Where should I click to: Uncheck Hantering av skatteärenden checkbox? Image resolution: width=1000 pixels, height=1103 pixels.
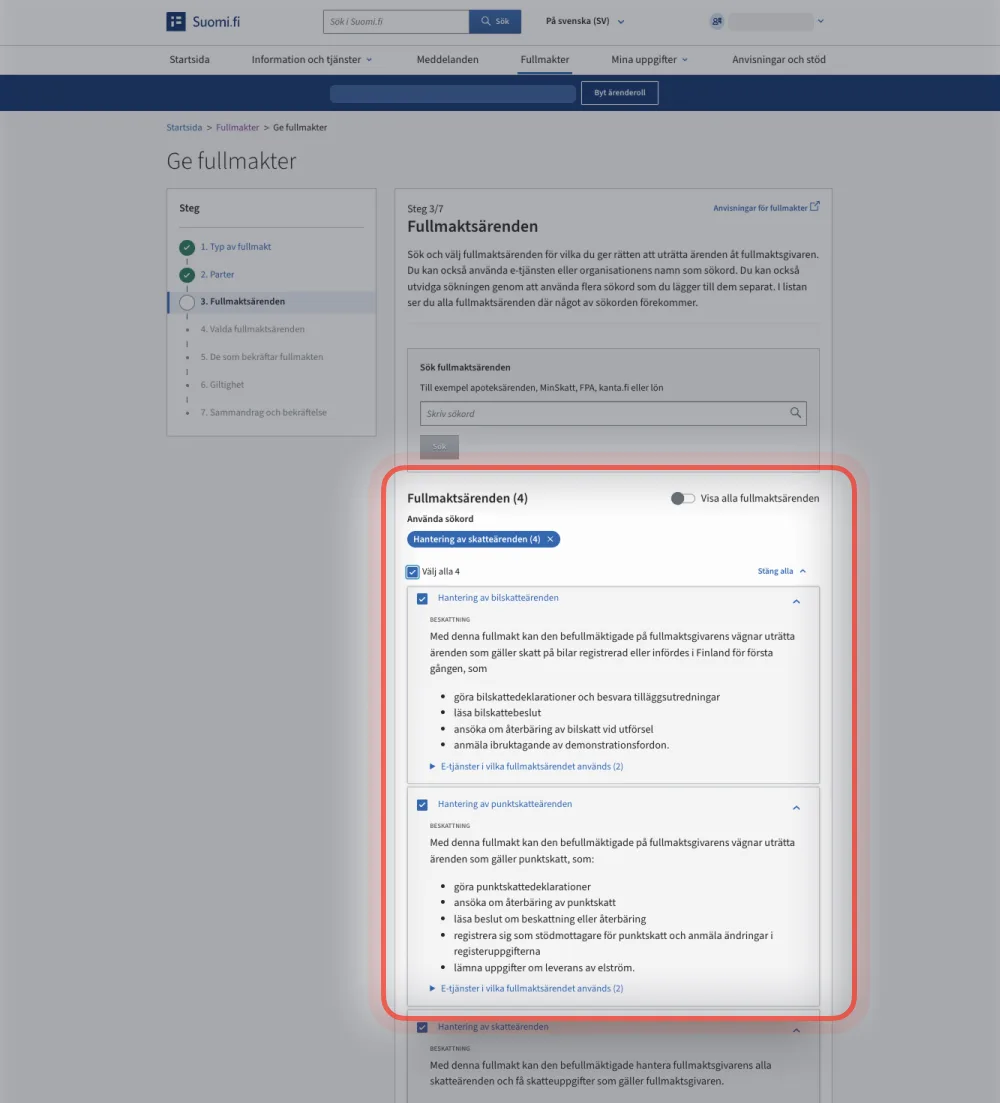click(422, 1028)
